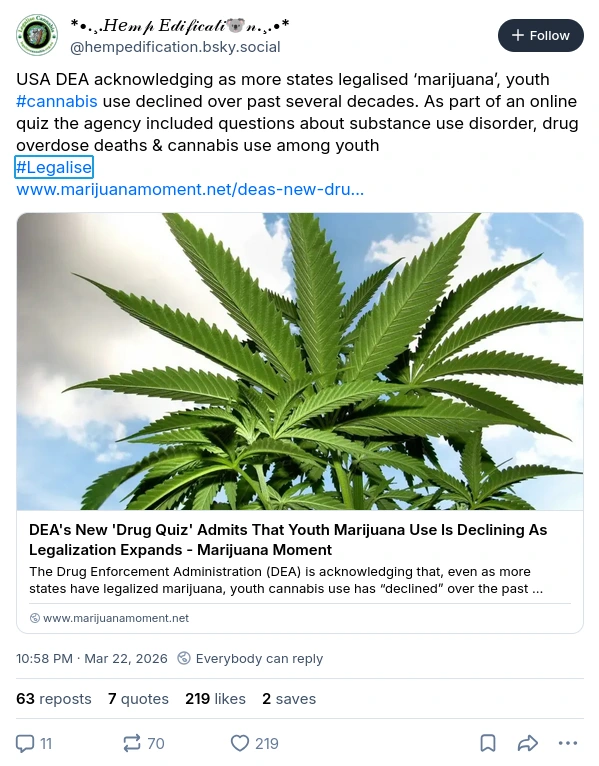
Task: Open the #Legalise hashtag
Action: pyautogui.click(x=54, y=167)
